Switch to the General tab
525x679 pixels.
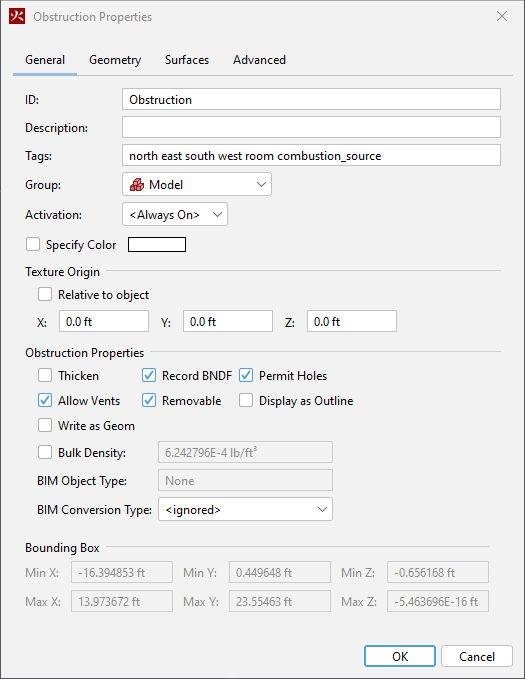pyautogui.click(x=45, y=60)
